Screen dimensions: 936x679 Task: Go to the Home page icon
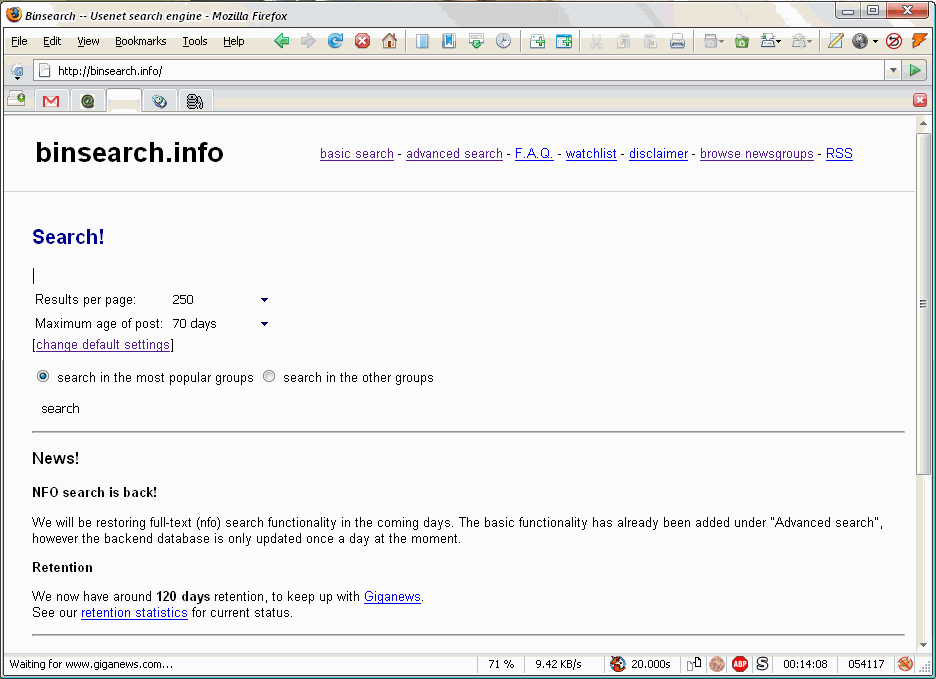(389, 41)
